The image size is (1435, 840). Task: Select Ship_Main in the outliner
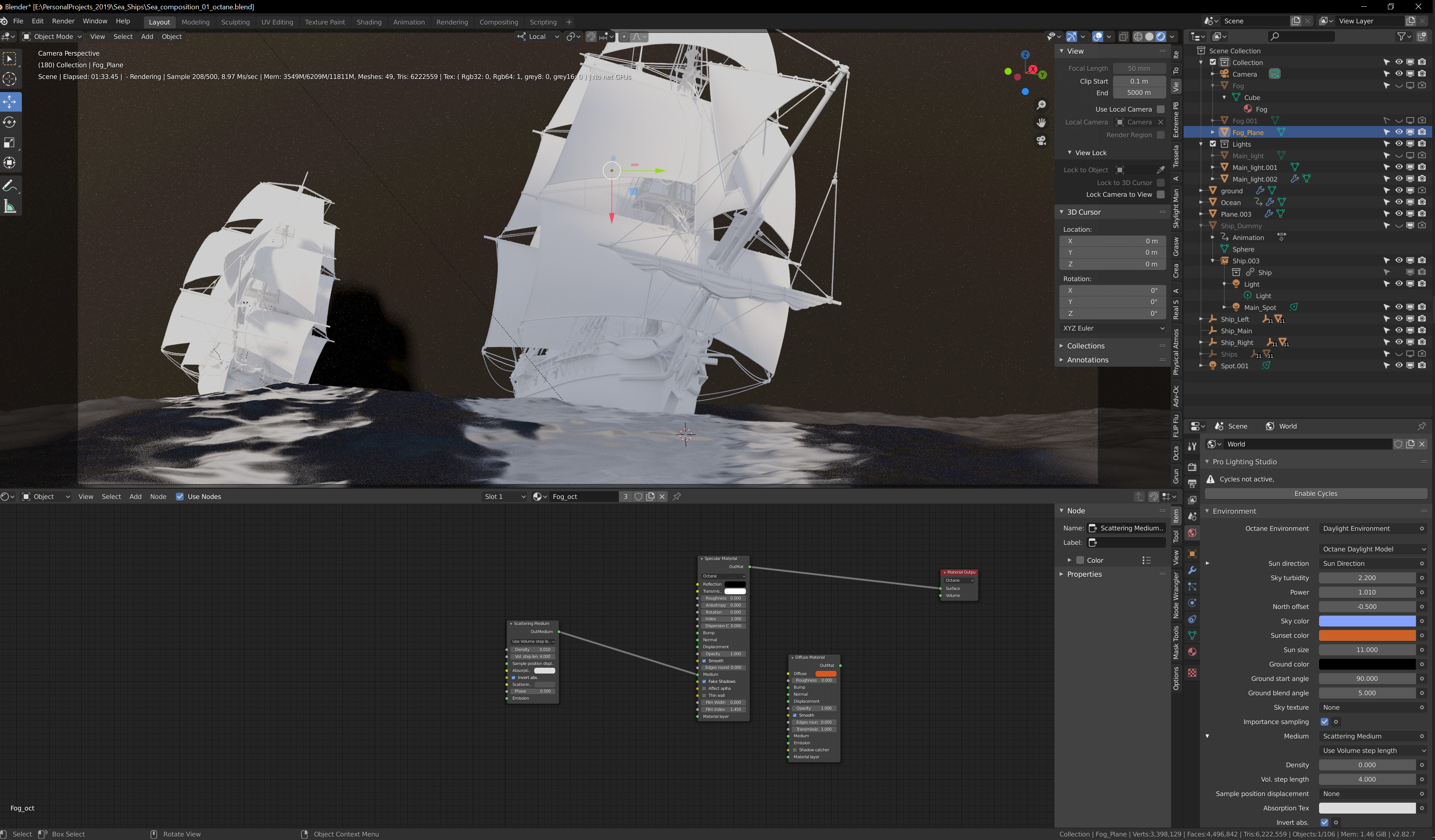click(x=1236, y=331)
